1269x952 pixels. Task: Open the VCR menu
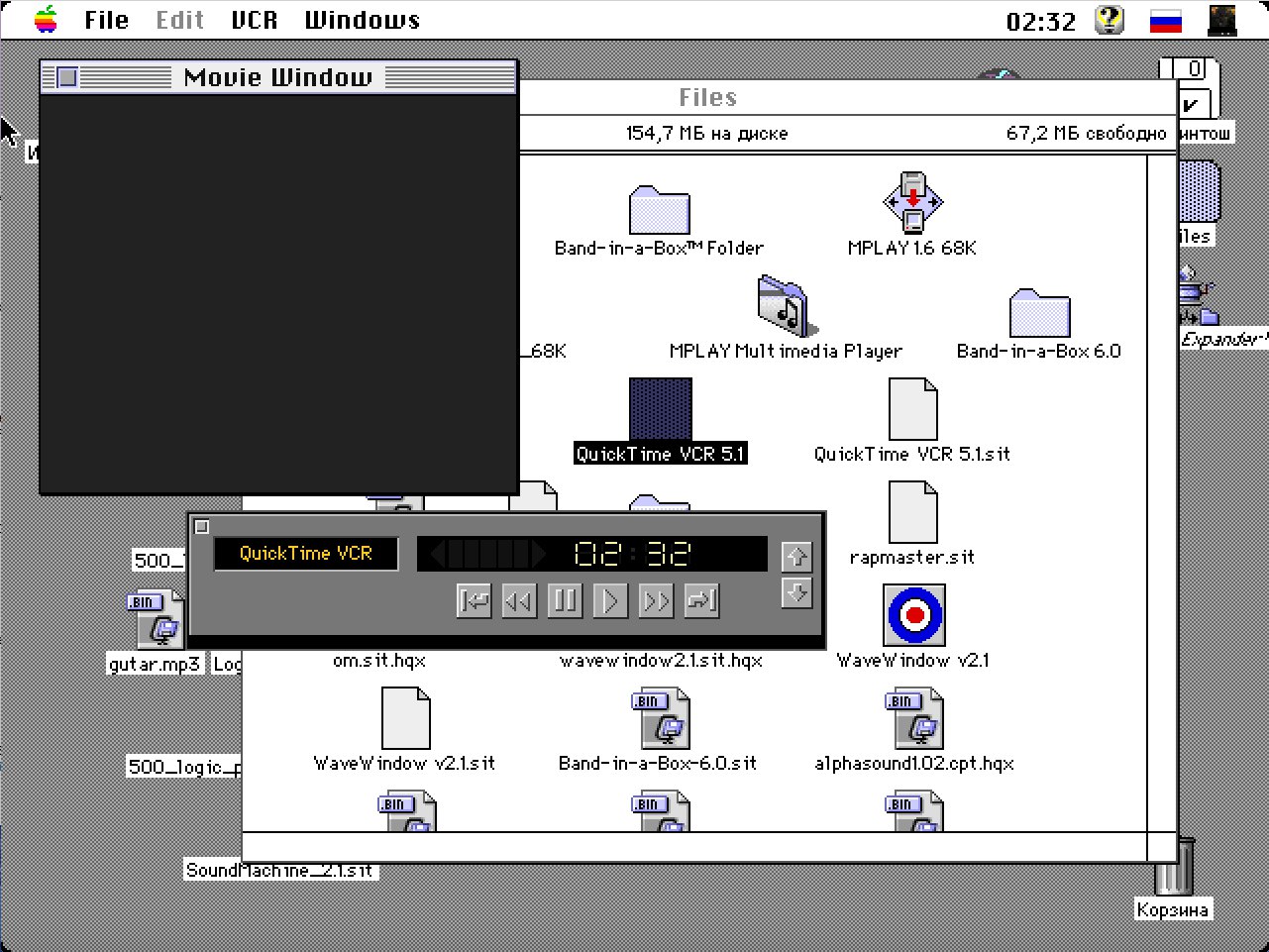tap(255, 20)
